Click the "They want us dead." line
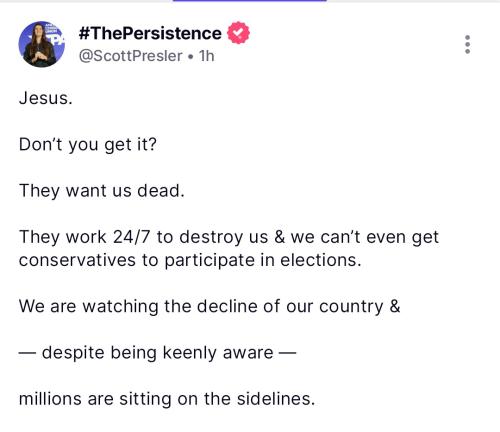The height and width of the screenshot is (432, 500). coord(102,191)
